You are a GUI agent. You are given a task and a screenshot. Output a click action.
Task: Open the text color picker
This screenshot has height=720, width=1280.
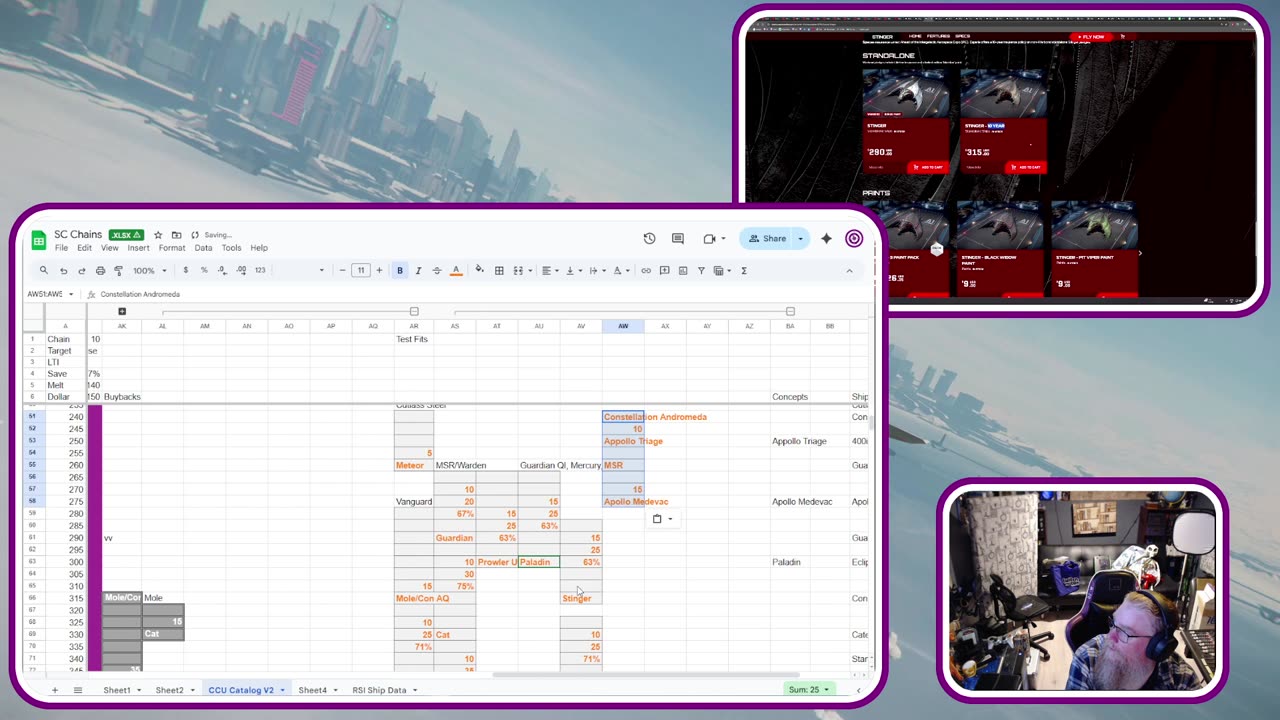click(456, 270)
